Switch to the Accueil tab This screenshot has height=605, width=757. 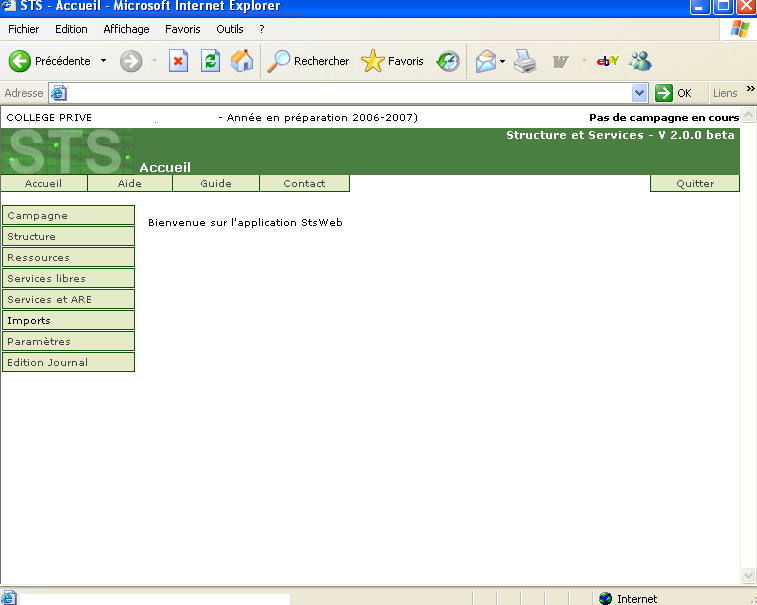[x=44, y=183]
